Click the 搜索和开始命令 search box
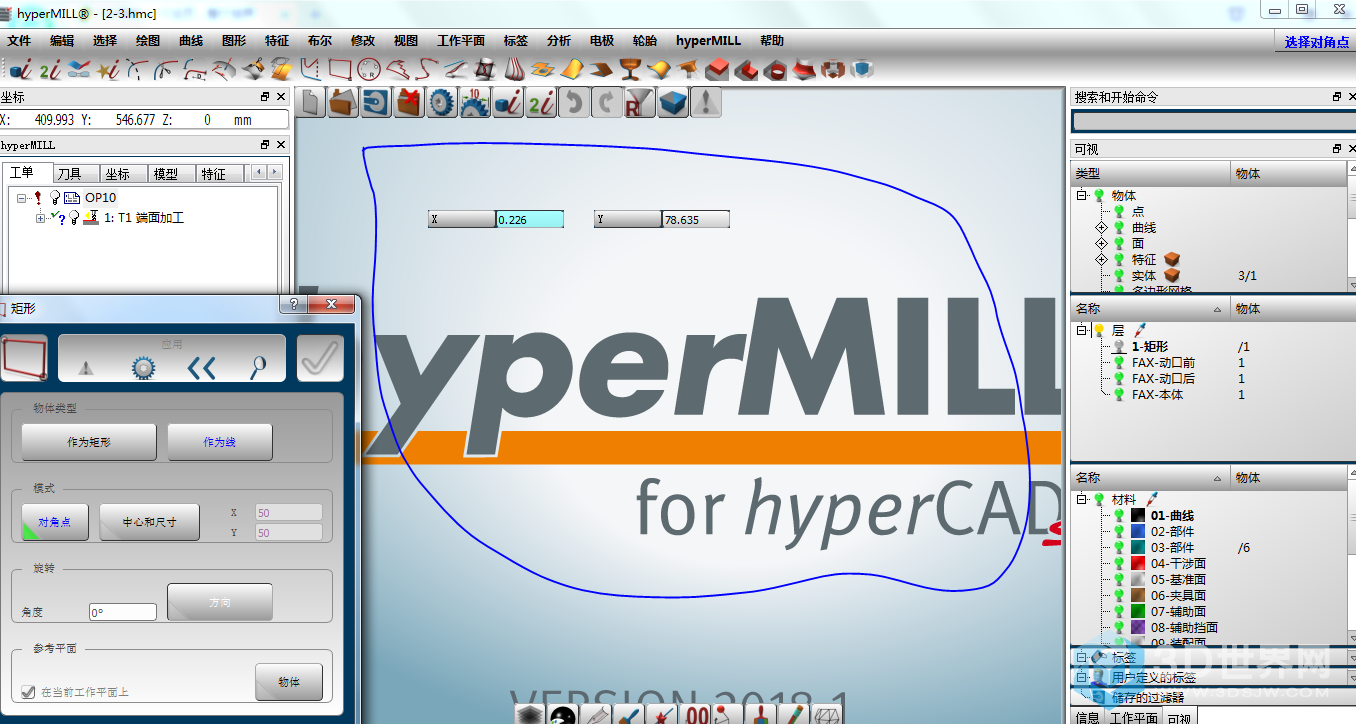This screenshot has width=1356, height=724. pos(1213,121)
